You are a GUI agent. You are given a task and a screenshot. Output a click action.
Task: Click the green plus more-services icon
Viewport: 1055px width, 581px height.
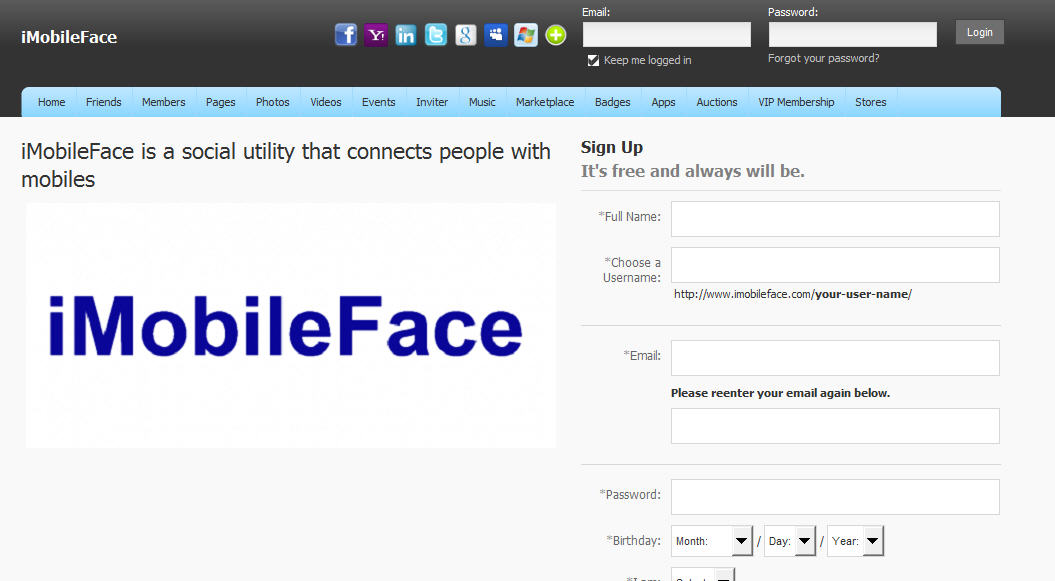[x=556, y=34]
